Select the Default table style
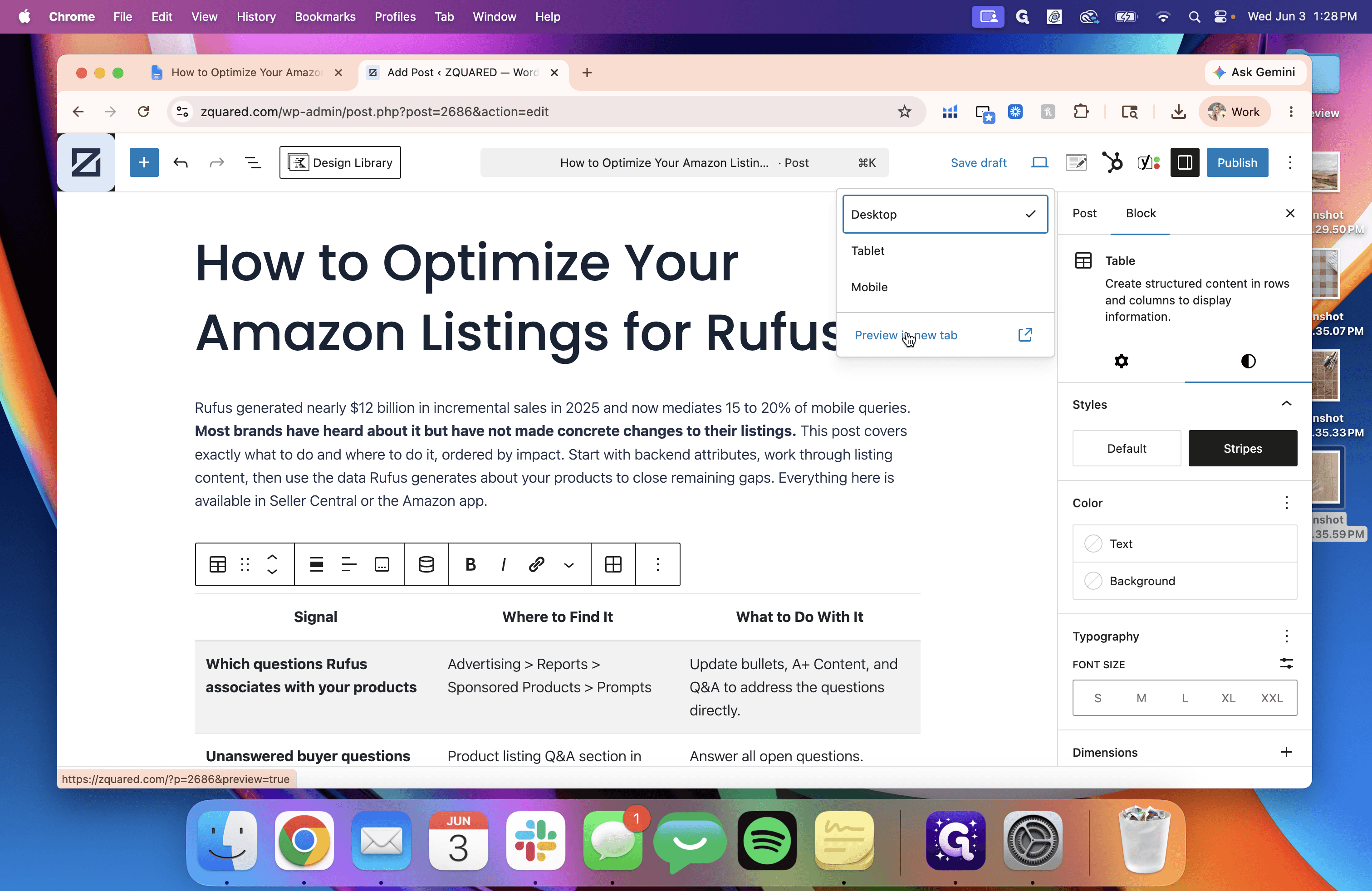Screen dimensions: 1372x891 click(1127, 448)
